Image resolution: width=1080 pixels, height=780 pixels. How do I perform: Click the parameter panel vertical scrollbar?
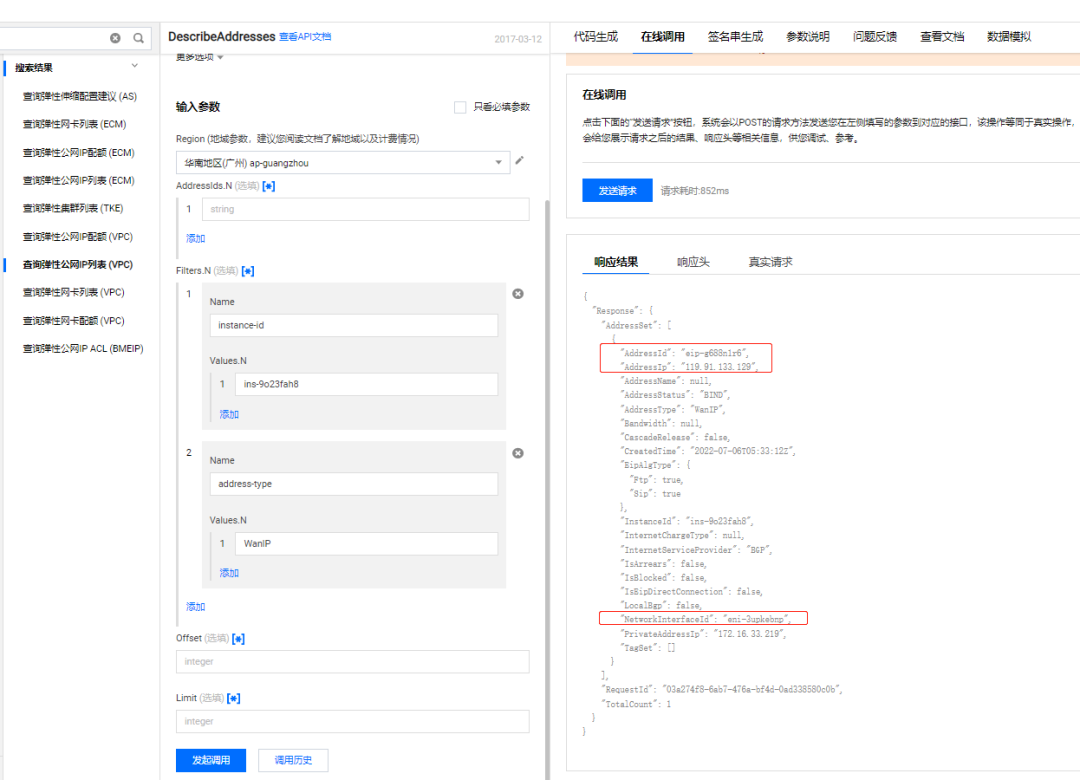548,489
